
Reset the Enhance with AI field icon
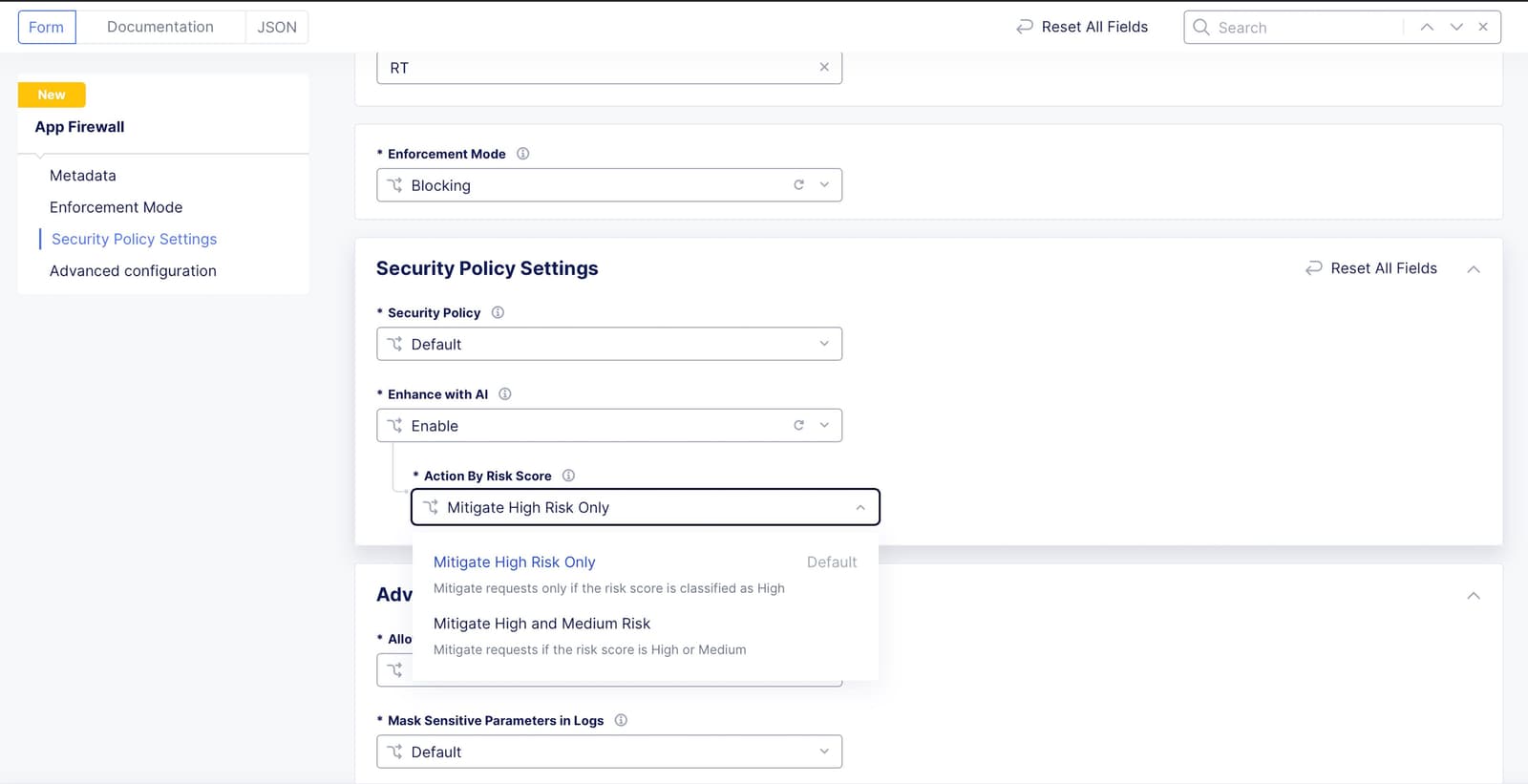798,426
